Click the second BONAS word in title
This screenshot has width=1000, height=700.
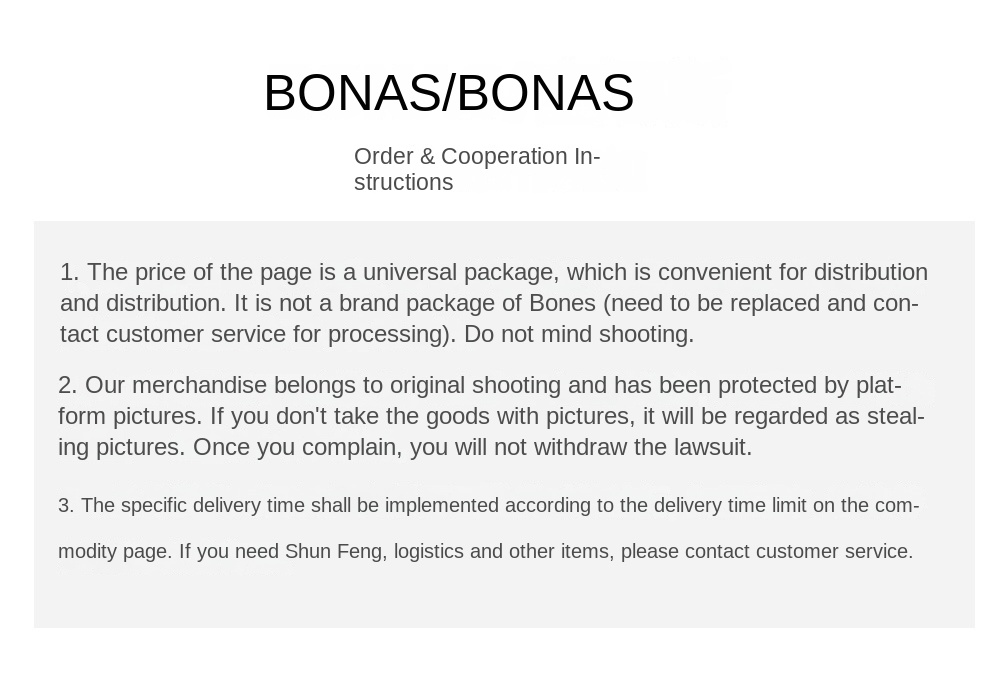(x=546, y=93)
